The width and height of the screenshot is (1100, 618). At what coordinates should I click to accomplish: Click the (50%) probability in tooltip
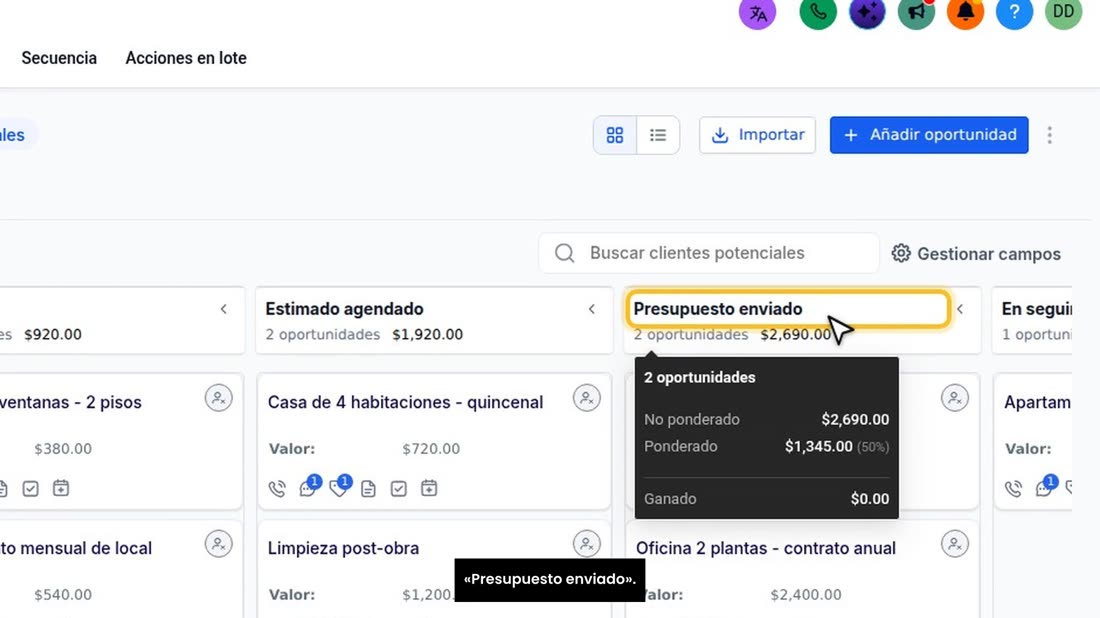873,447
